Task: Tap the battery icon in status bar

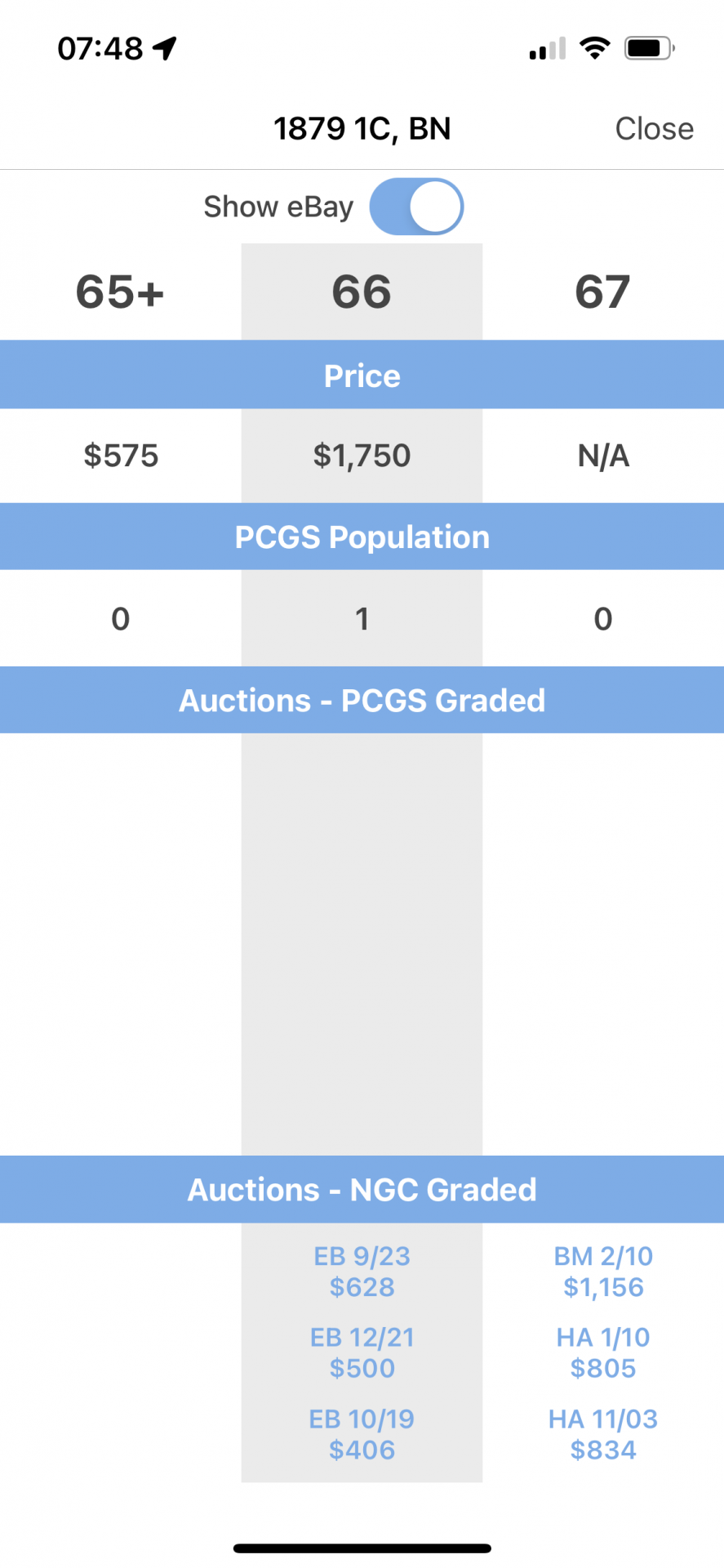Action: click(x=650, y=48)
